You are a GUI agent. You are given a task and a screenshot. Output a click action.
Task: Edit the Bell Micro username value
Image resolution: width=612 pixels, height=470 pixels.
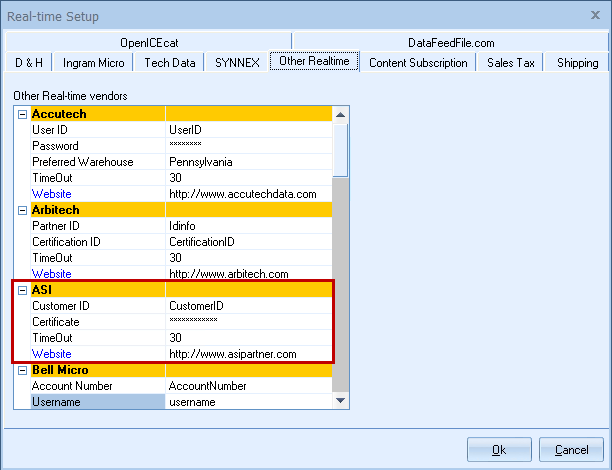(x=249, y=402)
